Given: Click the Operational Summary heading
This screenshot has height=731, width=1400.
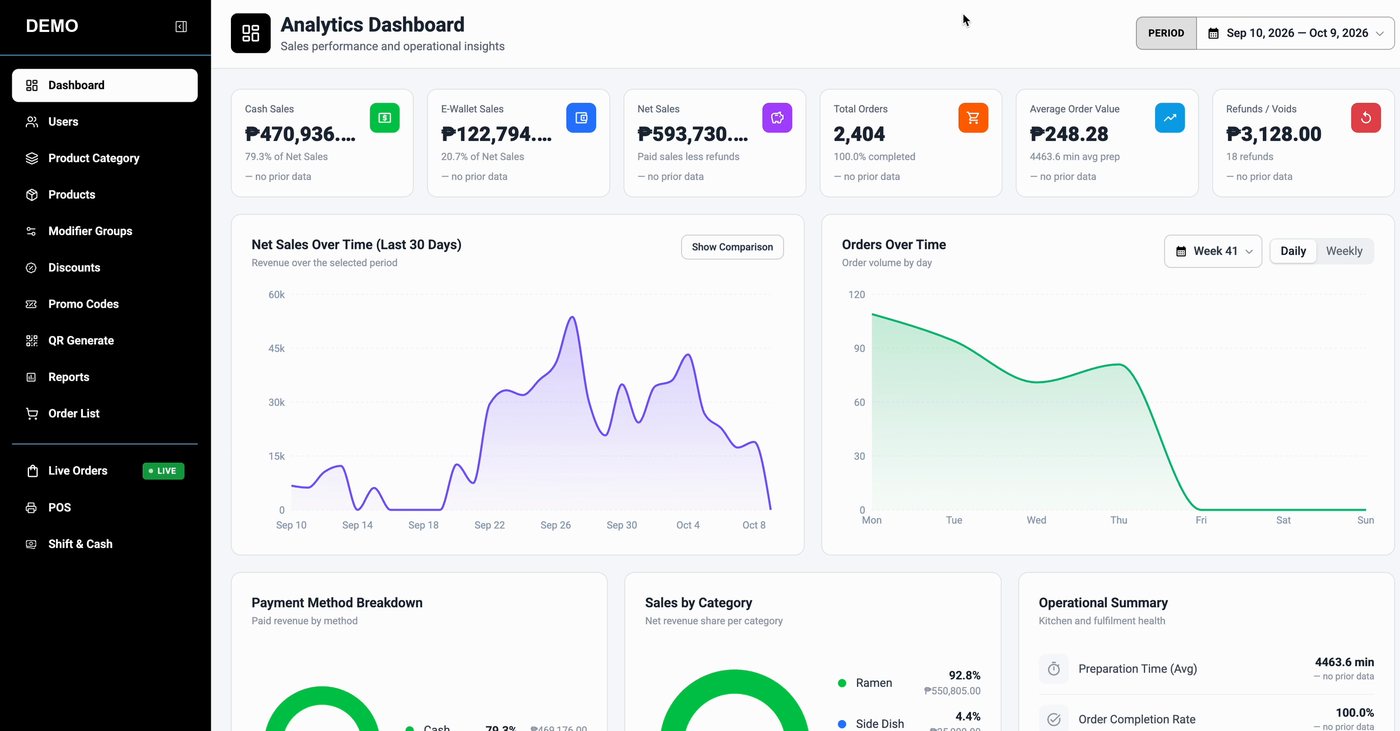Looking at the screenshot, I should 1103,603.
